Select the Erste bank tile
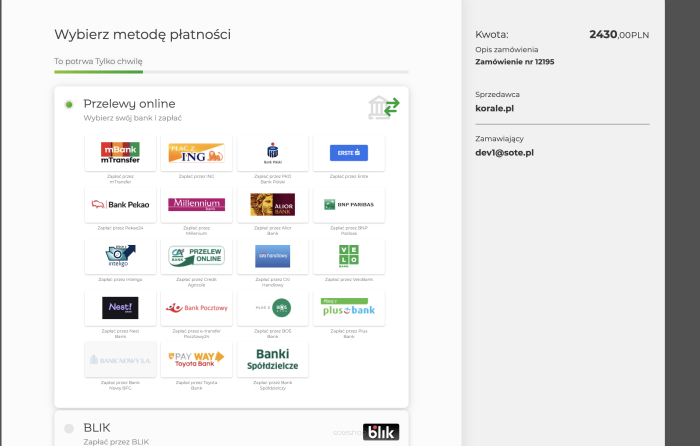The height and width of the screenshot is (446, 700). pos(349,153)
